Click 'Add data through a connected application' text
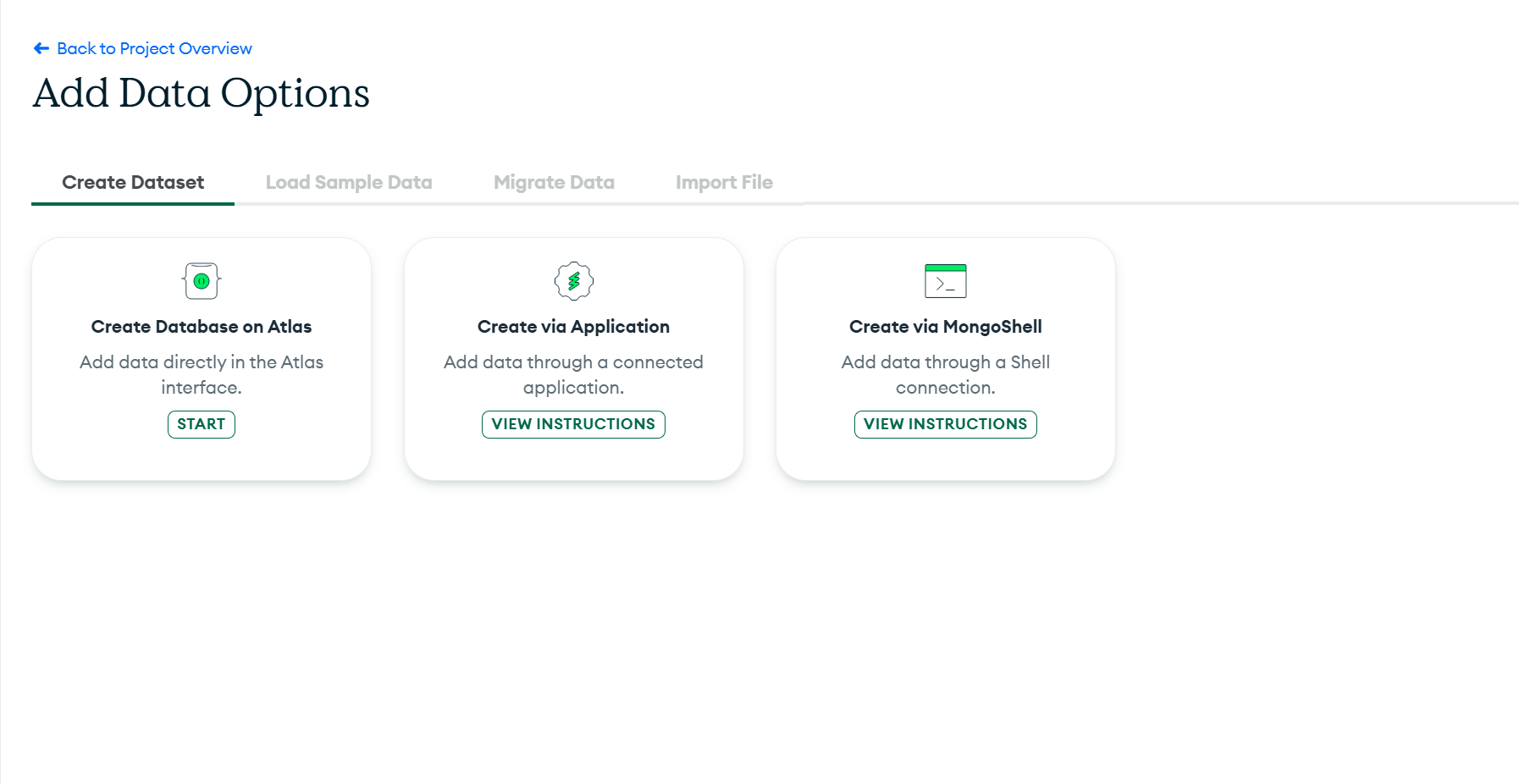 [x=574, y=374]
